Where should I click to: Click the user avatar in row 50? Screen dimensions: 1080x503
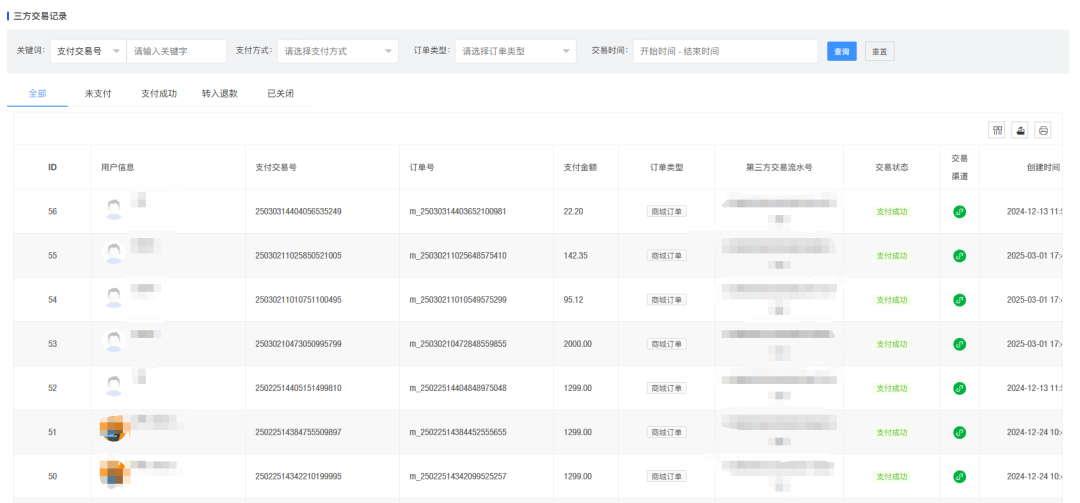pyautogui.click(x=113, y=474)
